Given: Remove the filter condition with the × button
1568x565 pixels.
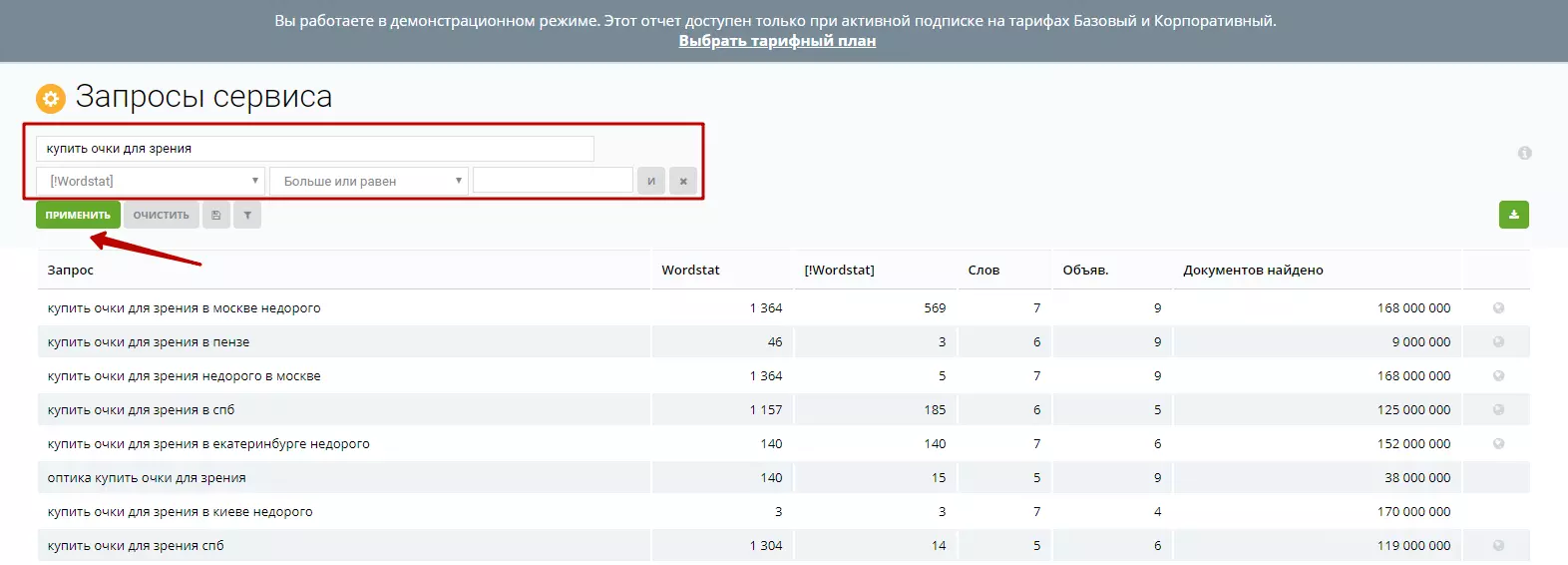Looking at the screenshot, I should (x=683, y=181).
